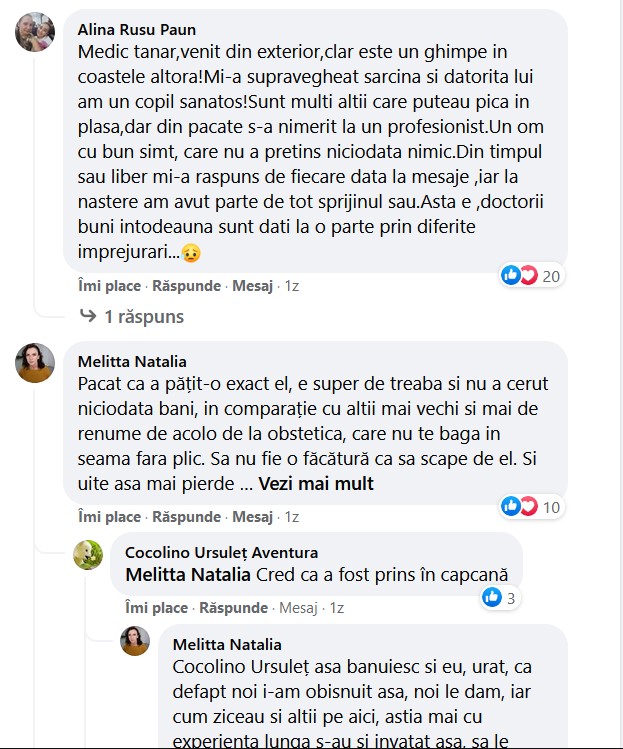Reply to Cocolino Ursuleț Aventura's comment
The width and height of the screenshot is (623, 749).
point(233,608)
